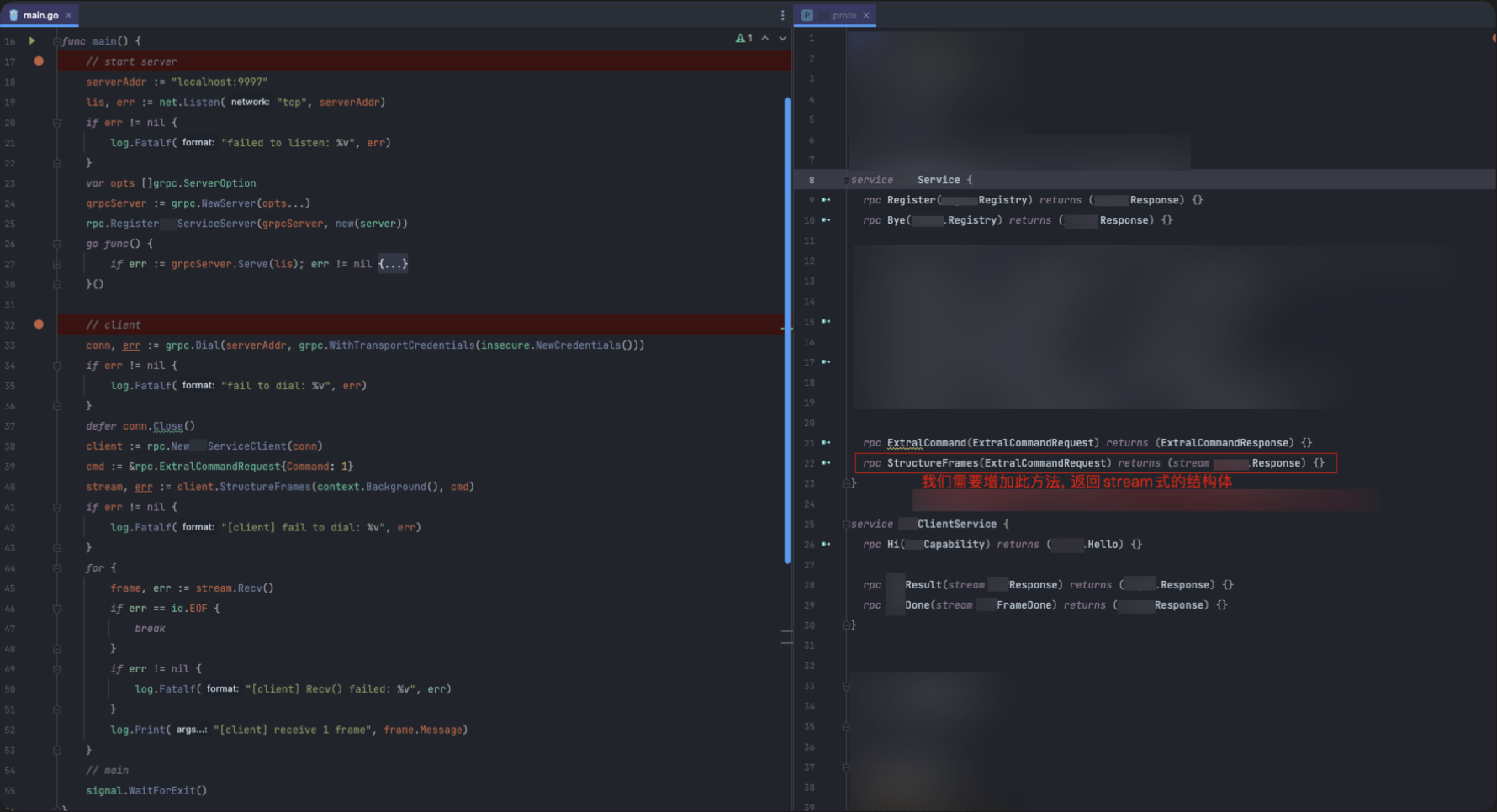Collapse 'if err != nil' block at line 34
Viewport: 1497px width, 812px height.
click(x=57, y=366)
